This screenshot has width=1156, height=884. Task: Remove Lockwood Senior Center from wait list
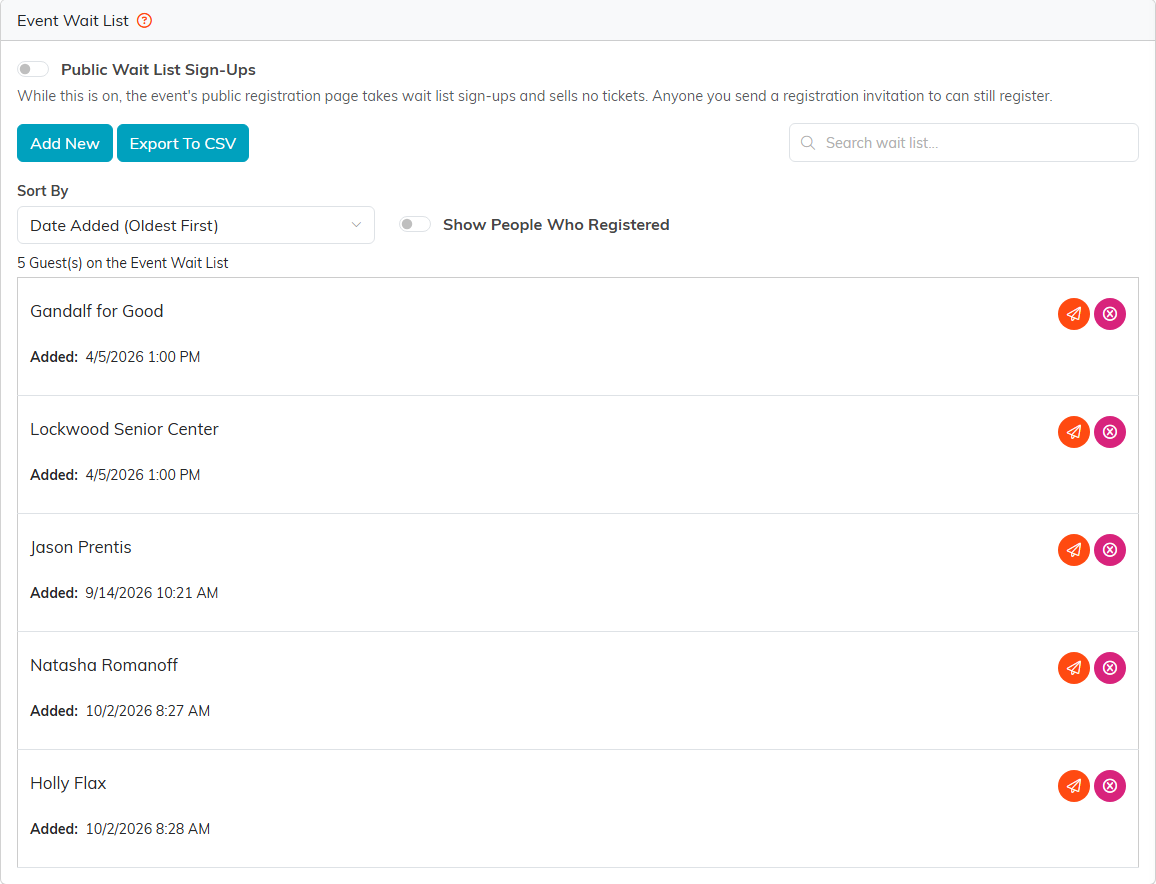[x=1110, y=432]
